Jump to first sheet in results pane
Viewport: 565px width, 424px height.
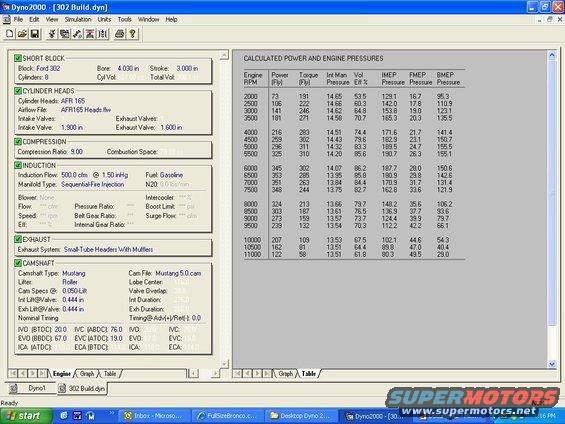238,374
